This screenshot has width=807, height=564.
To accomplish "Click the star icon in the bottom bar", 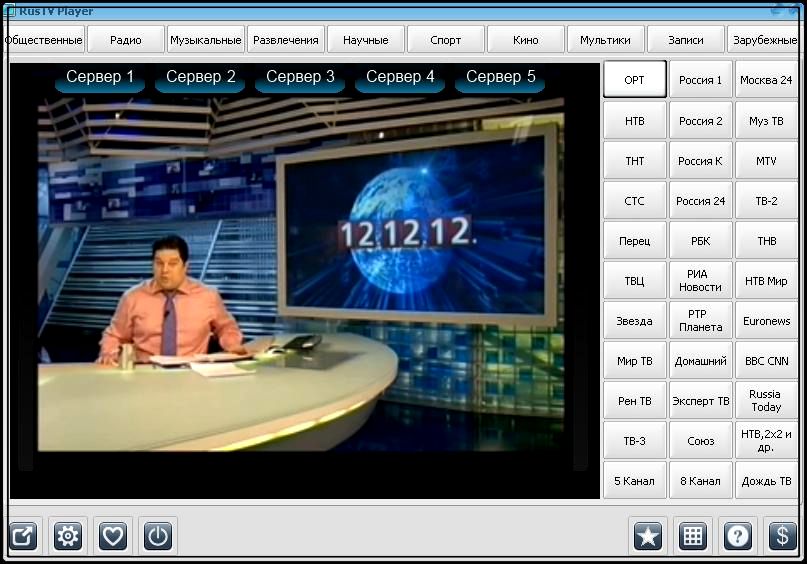I will point(647,536).
